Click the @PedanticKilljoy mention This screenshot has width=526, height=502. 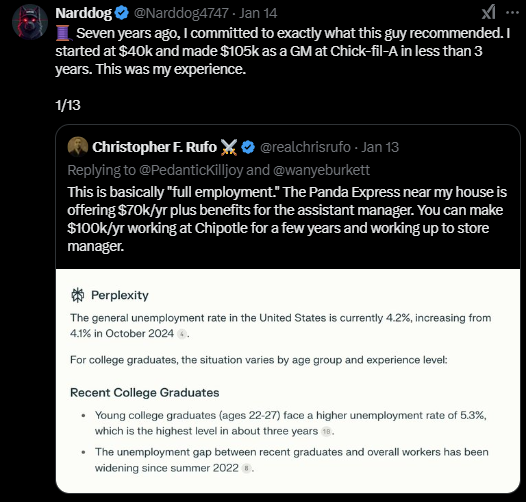pyautogui.click(x=191, y=170)
